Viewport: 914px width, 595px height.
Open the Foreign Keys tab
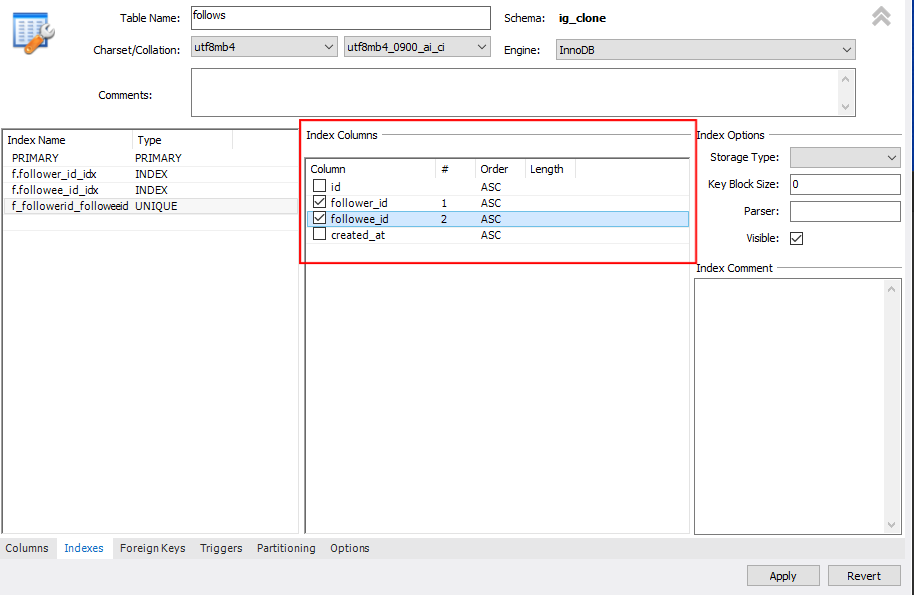click(153, 548)
